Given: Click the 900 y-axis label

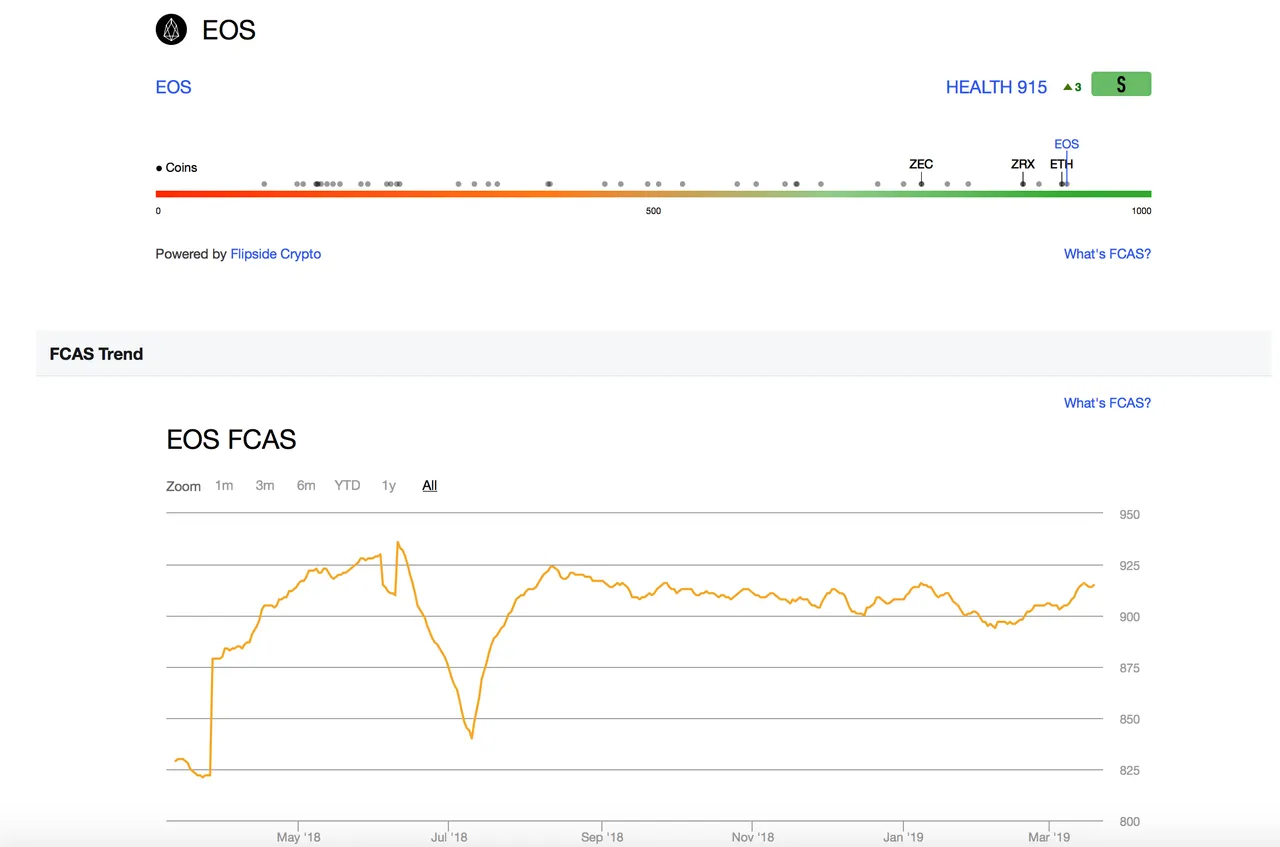Looking at the screenshot, I should tap(1129, 617).
